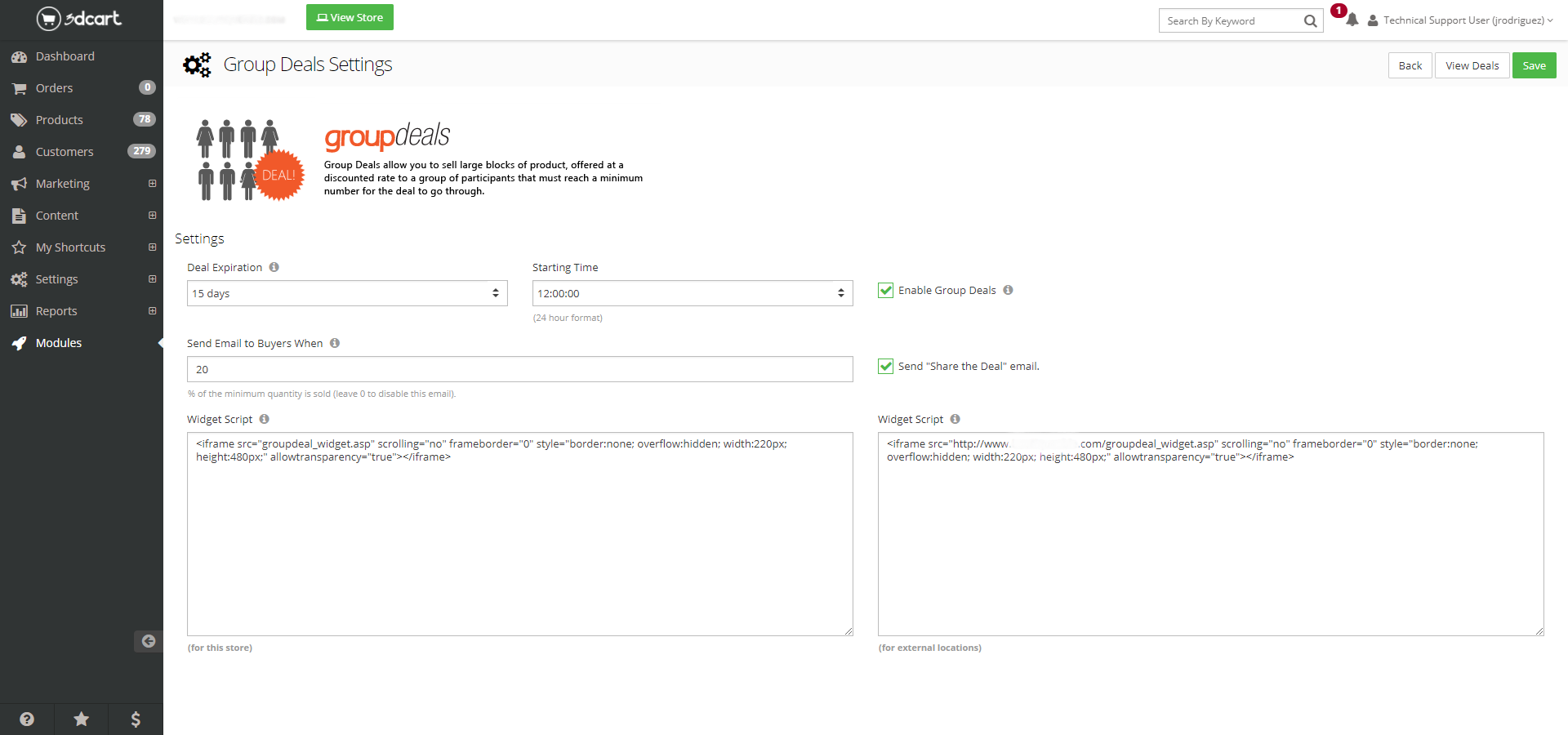Open the Technical Support User menu
Image resolution: width=1568 pixels, height=735 pixels.
tap(1462, 20)
